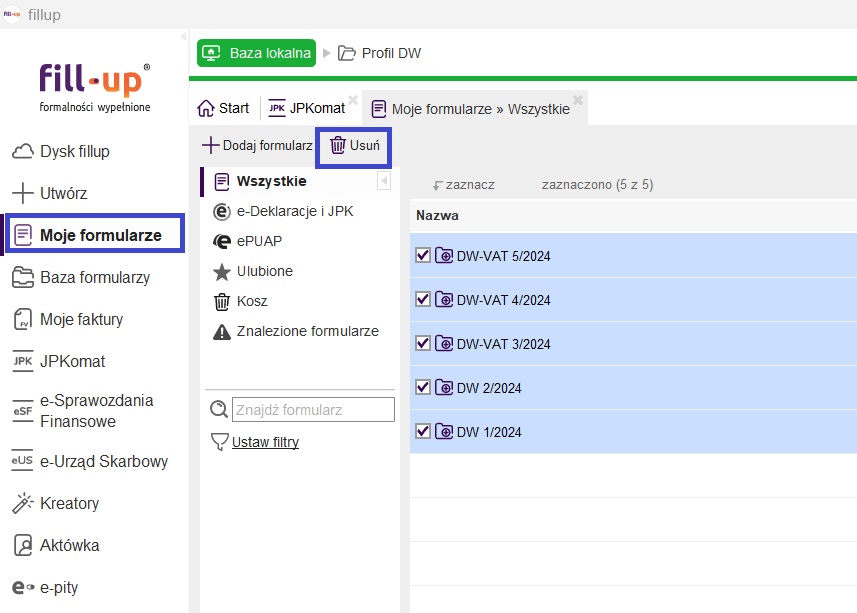This screenshot has height=613, width=857.
Task: Click the Znalezione formularze warning icon
Action: tap(221, 332)
